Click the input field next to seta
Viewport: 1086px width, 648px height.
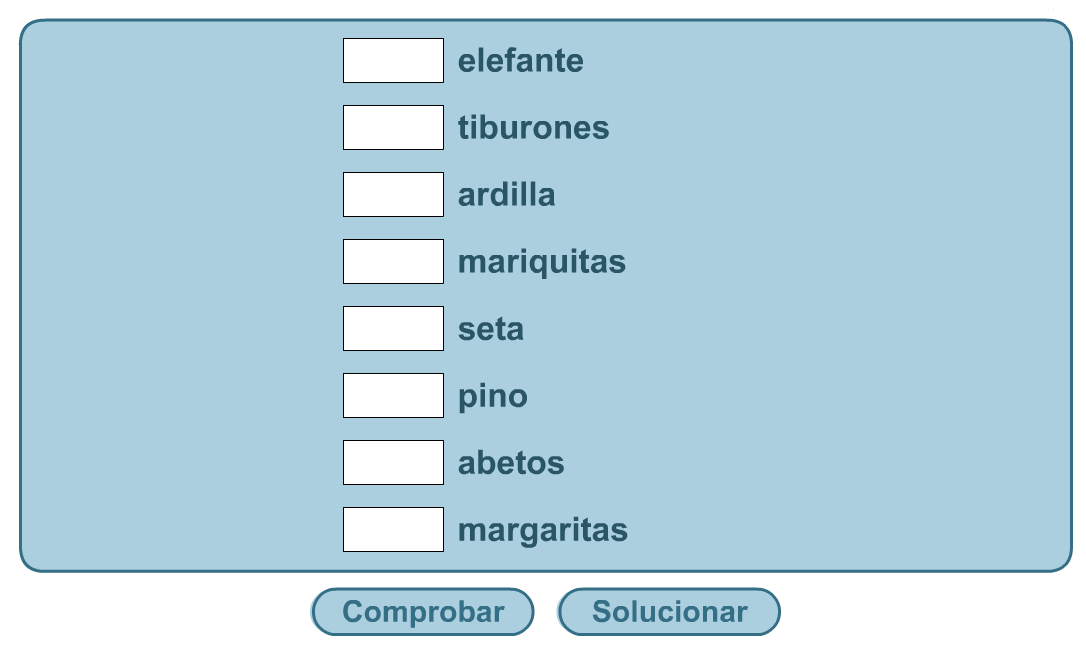(x=393, y=328)
